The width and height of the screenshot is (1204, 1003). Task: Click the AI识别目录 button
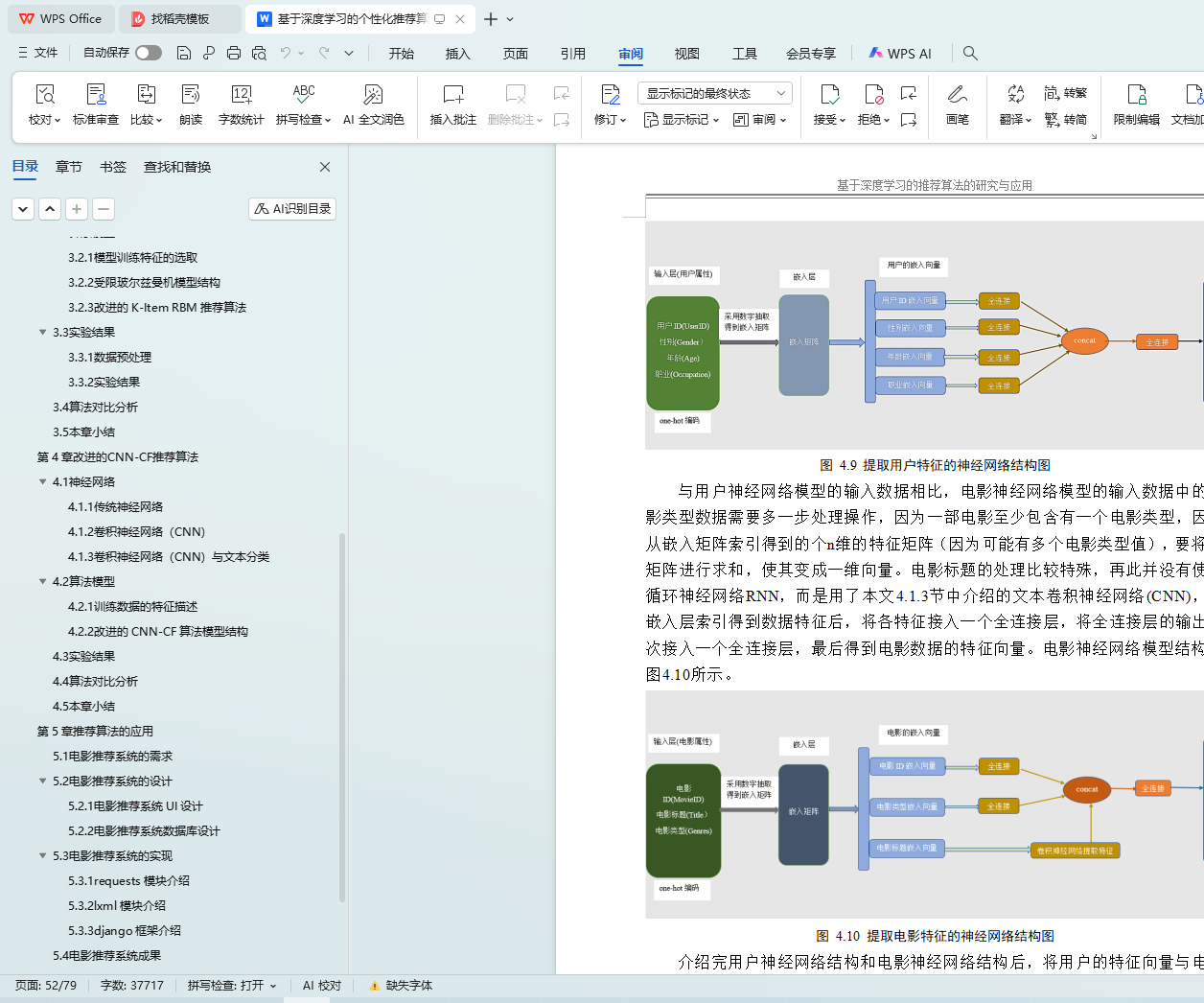coord(292,209)
